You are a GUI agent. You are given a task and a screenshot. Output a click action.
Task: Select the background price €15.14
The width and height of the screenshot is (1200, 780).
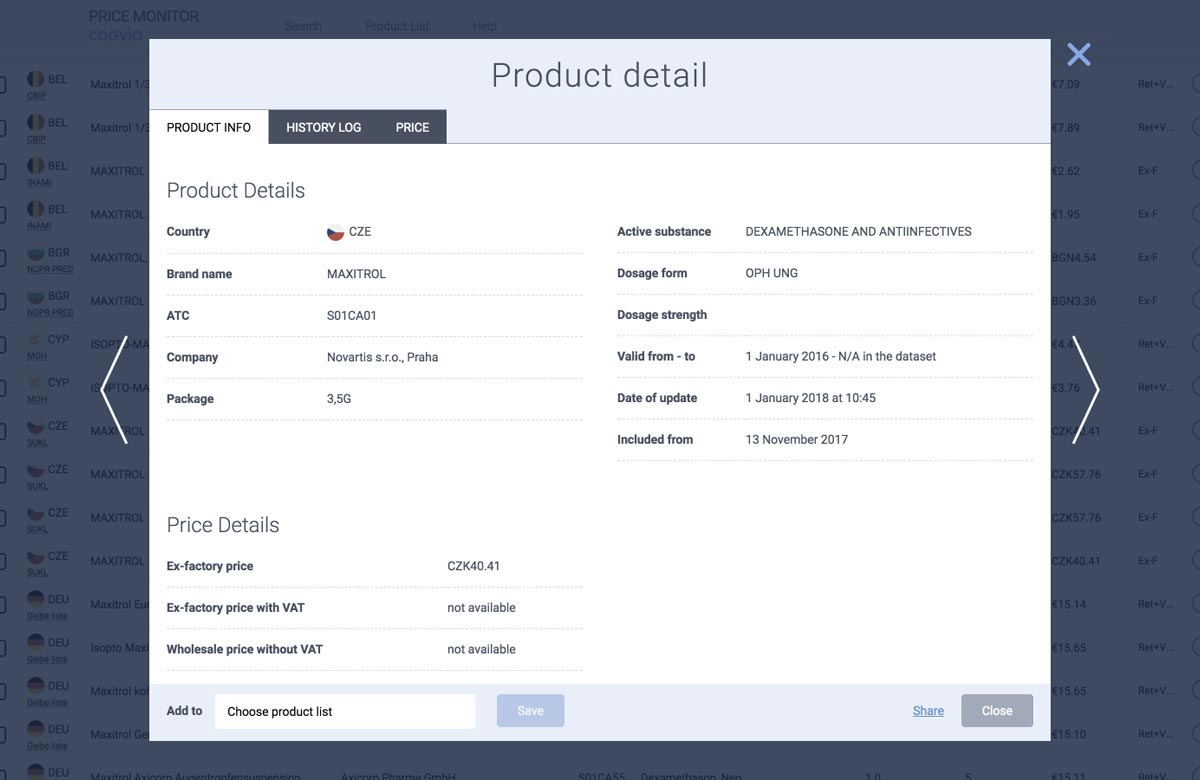click(1068, 605)
